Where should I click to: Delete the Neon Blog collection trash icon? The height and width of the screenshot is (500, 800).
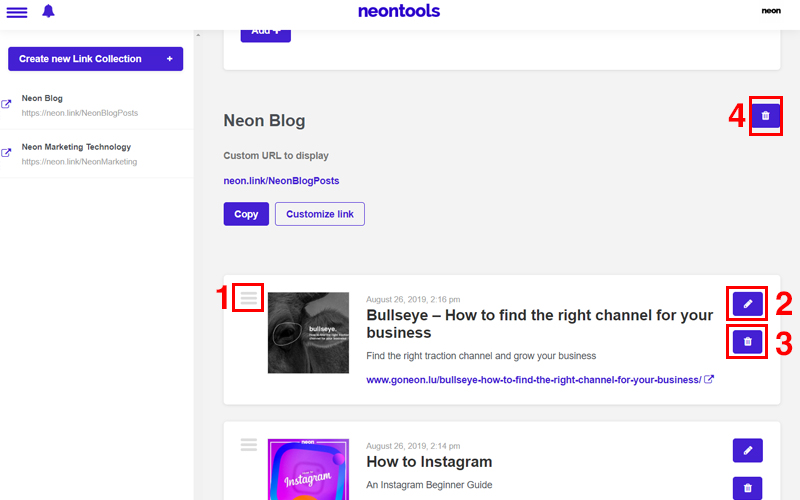click(765, 116)
